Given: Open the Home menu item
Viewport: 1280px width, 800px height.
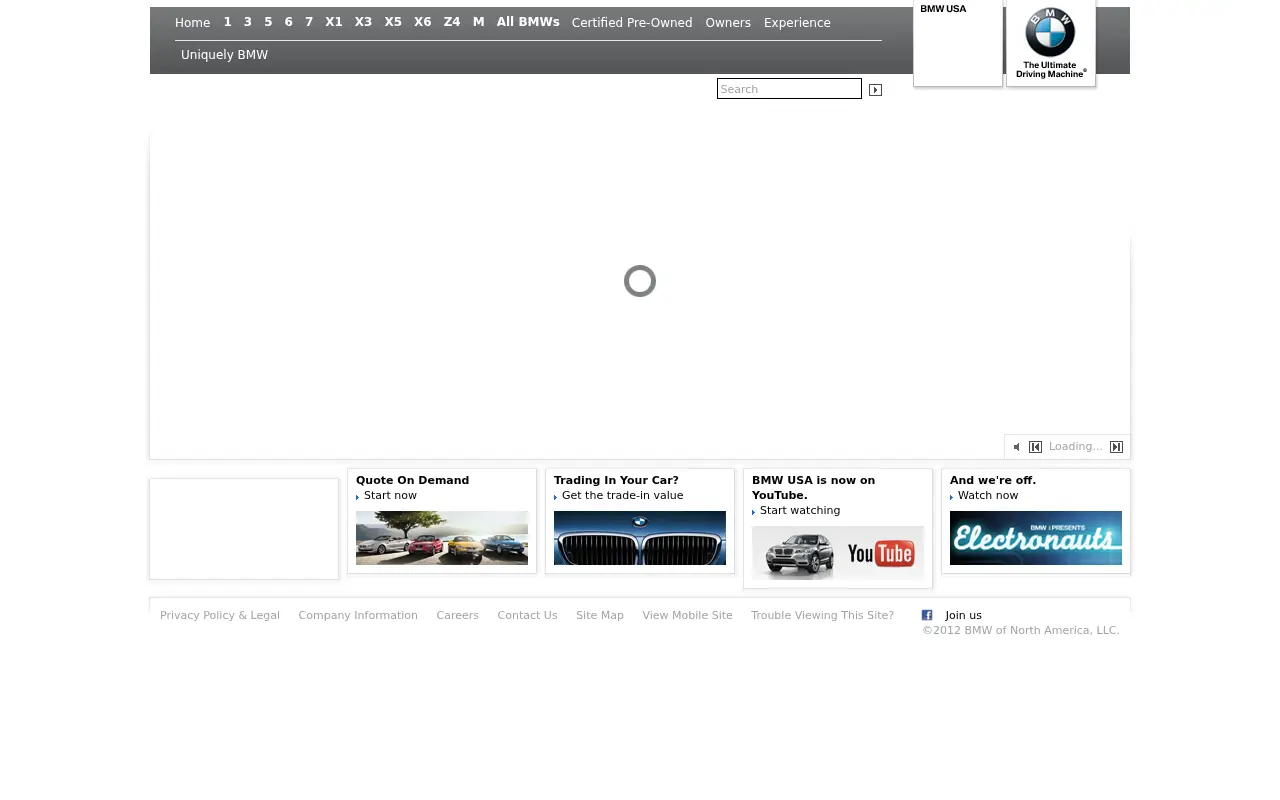Looking at the screenshot, I should click(x=192, y=23).
